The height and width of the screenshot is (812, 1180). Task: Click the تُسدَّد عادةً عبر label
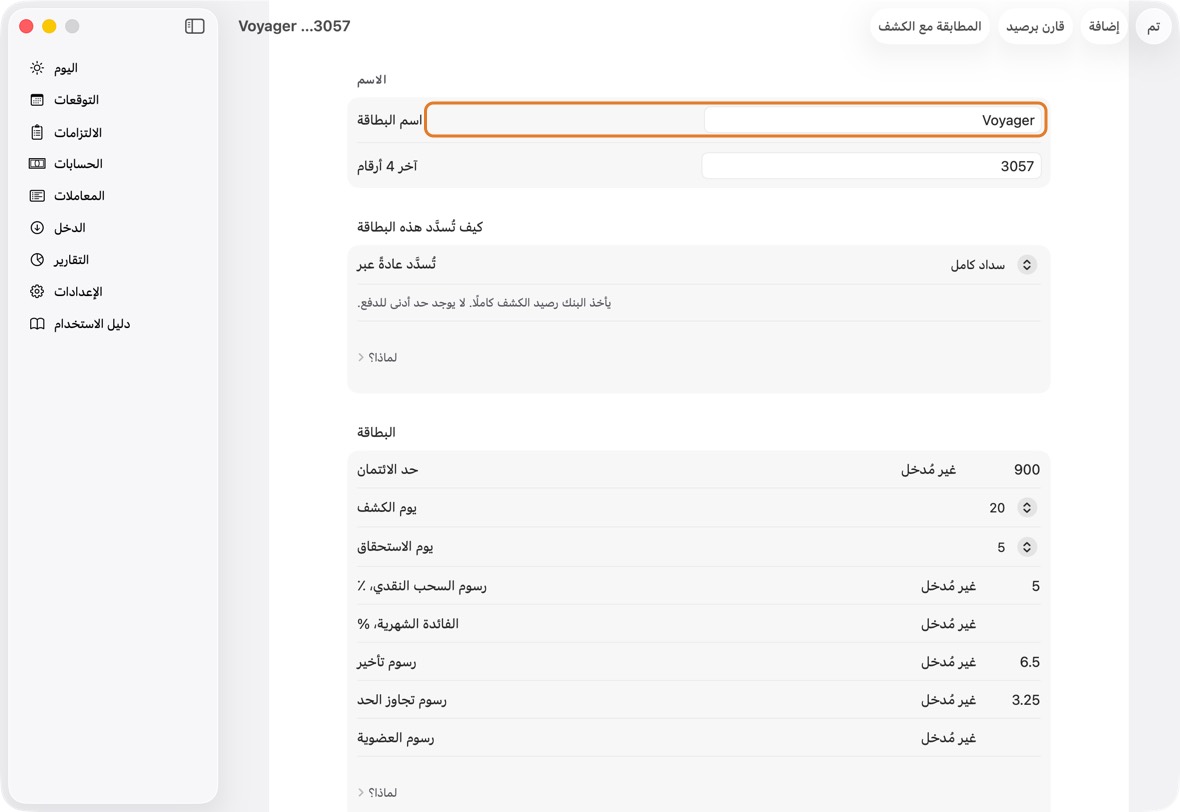397,264
